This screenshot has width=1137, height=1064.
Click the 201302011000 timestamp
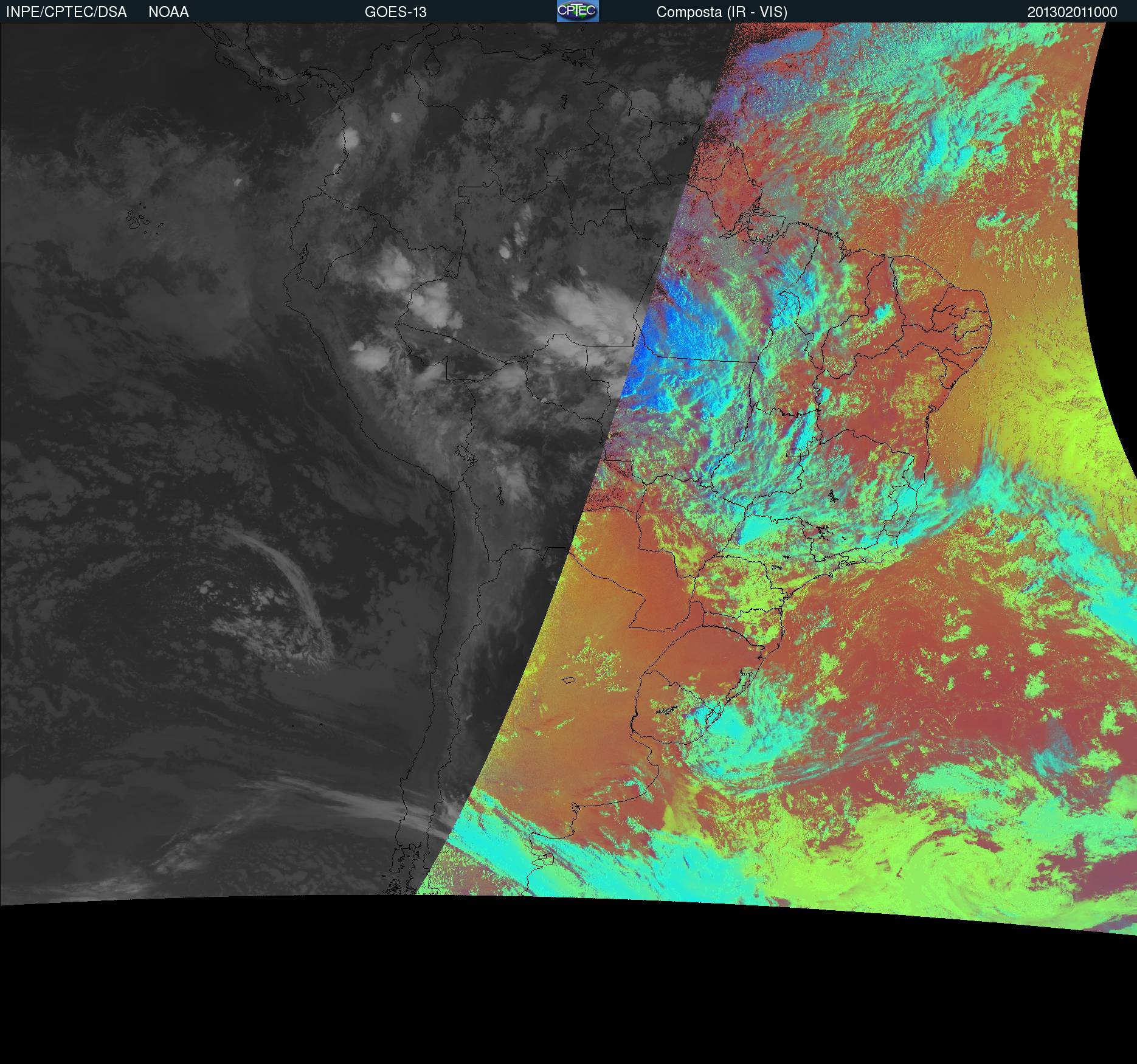coord(1072,12)
